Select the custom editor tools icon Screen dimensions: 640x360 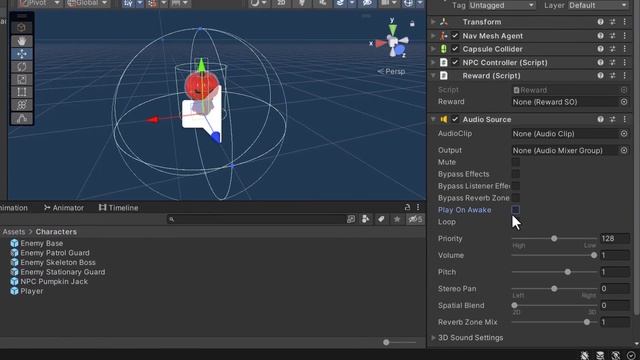22,118
